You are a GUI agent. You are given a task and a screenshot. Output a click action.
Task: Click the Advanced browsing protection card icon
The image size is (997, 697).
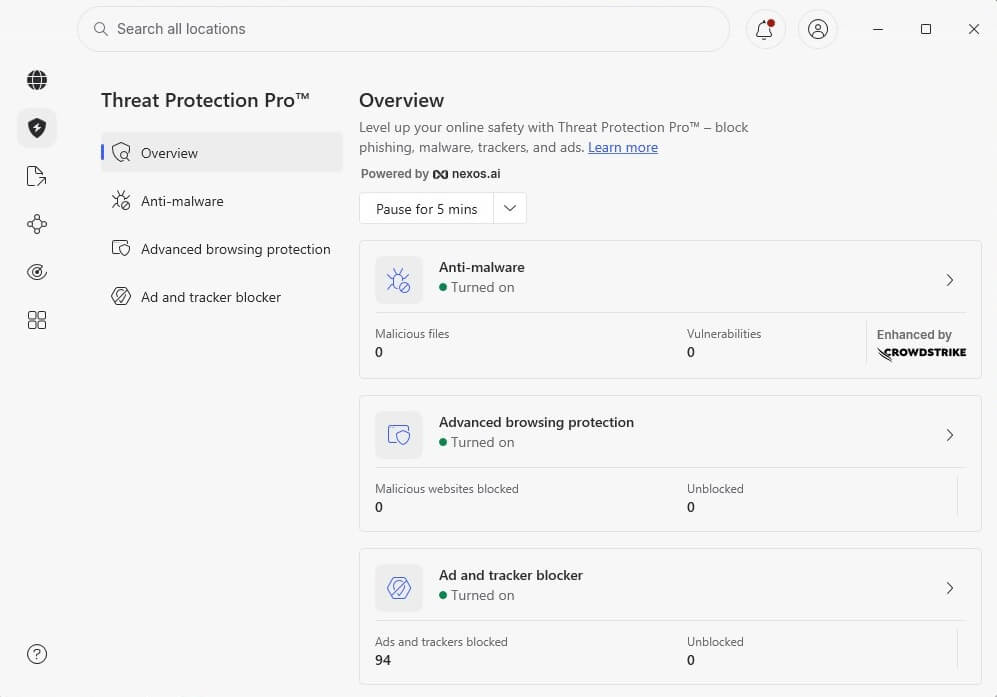399,435
